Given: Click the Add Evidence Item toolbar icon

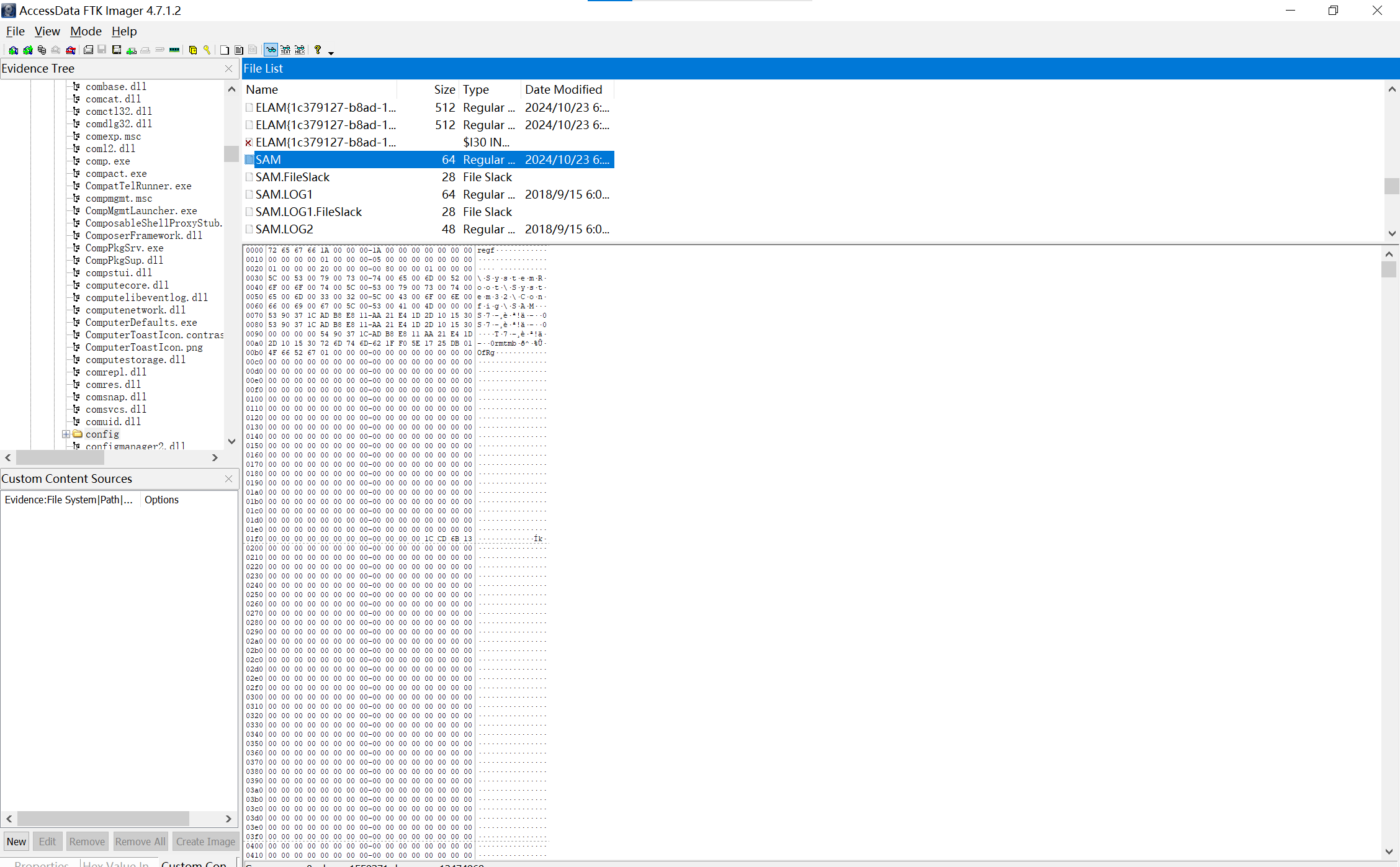Looking at the screenshot, I should 13,50.
